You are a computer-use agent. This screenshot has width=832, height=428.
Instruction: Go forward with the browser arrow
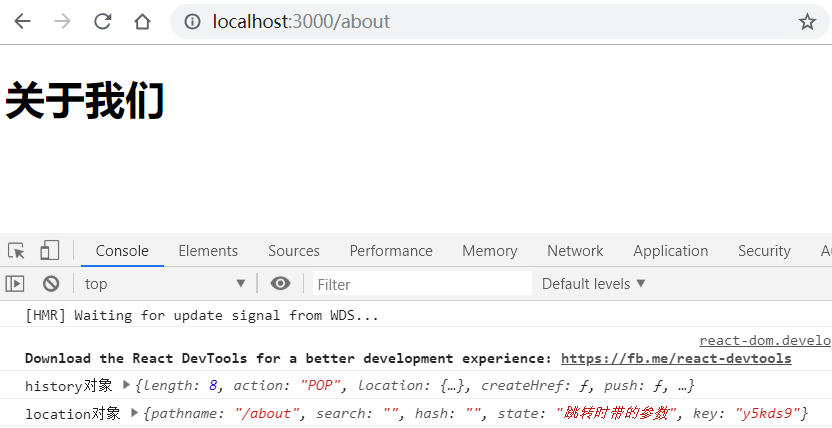(x=62, y=21)
